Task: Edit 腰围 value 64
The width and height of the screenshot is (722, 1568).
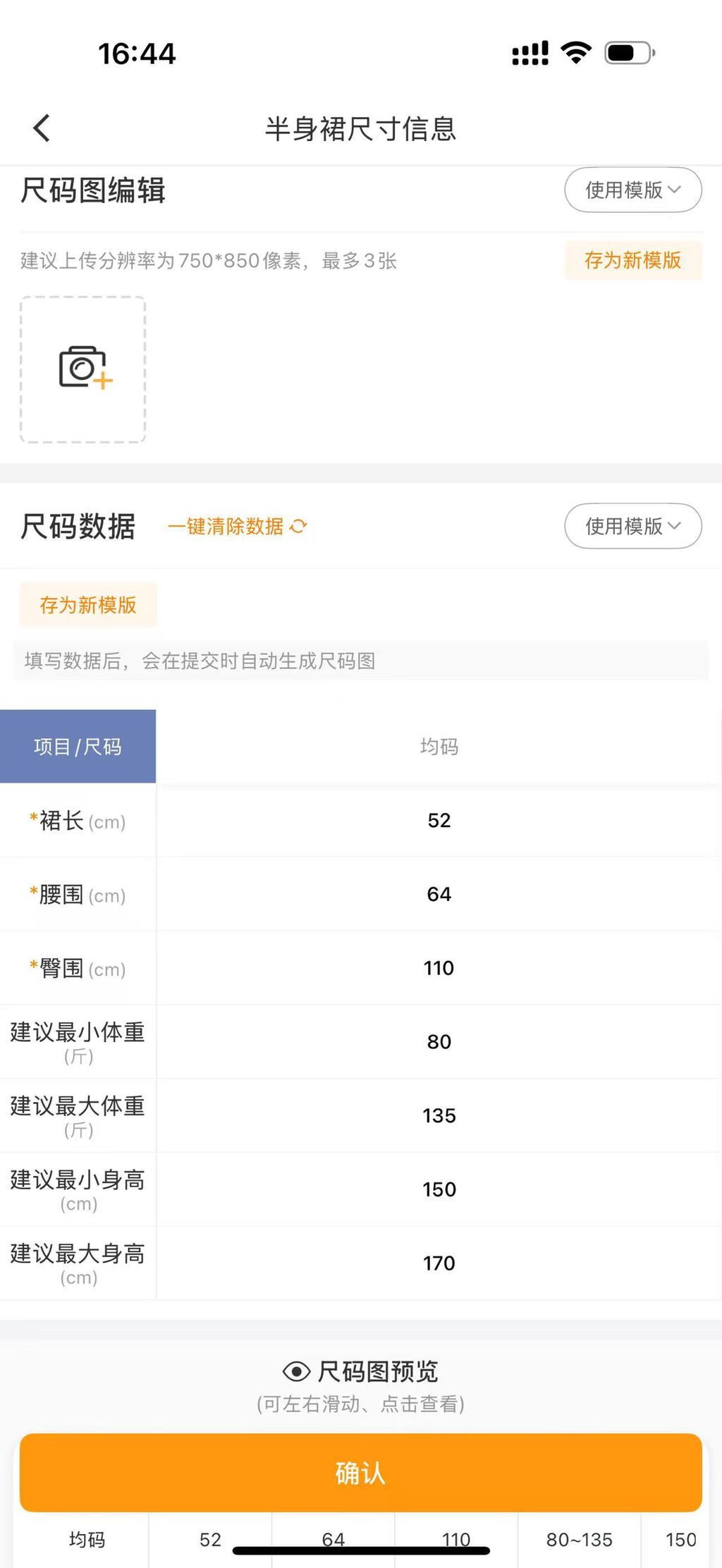Action: click(x=439, y=894)
